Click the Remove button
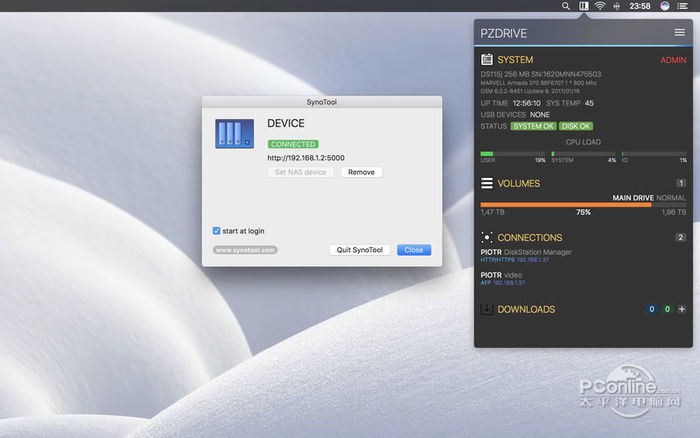 tap(361, 172)
